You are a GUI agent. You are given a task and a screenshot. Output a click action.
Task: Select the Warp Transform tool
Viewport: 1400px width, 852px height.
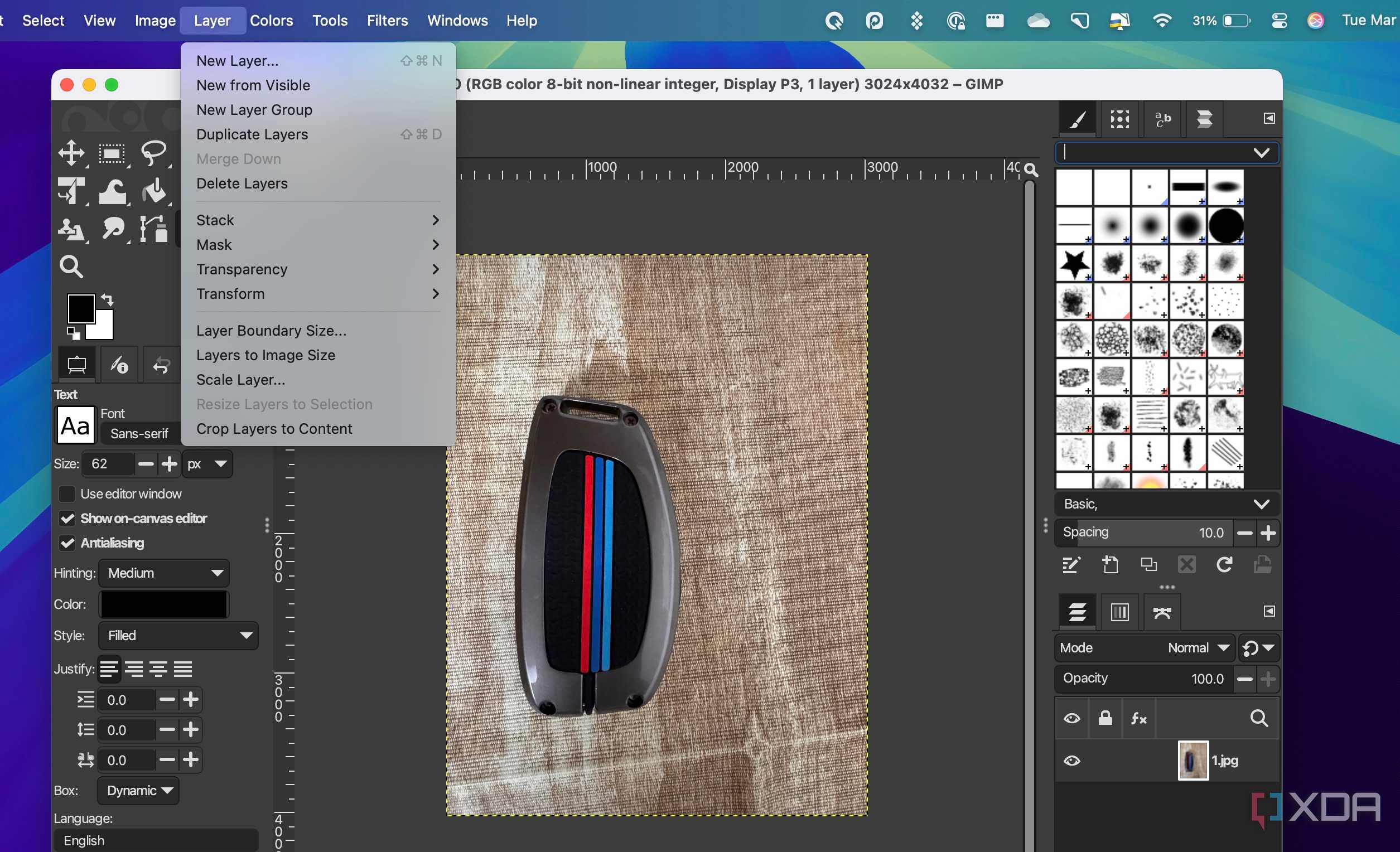[113, 191]
